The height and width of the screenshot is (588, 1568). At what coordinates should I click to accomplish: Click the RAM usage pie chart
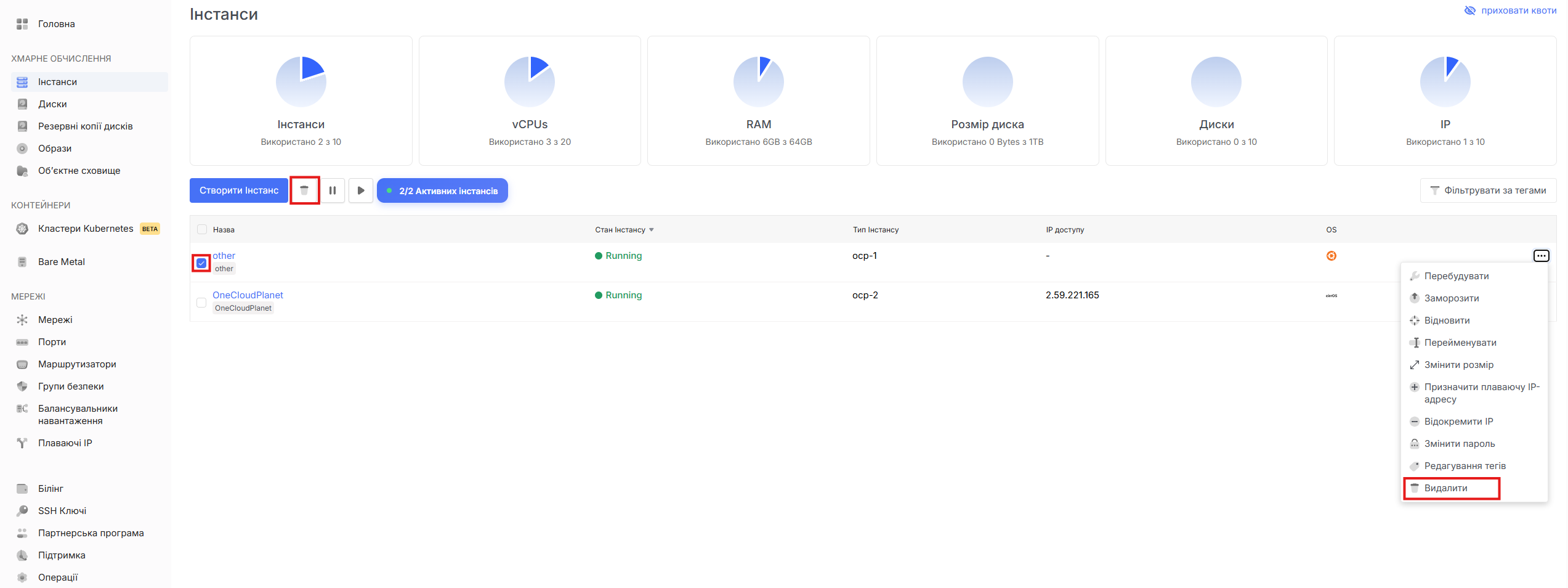click(x=758, y=82)
